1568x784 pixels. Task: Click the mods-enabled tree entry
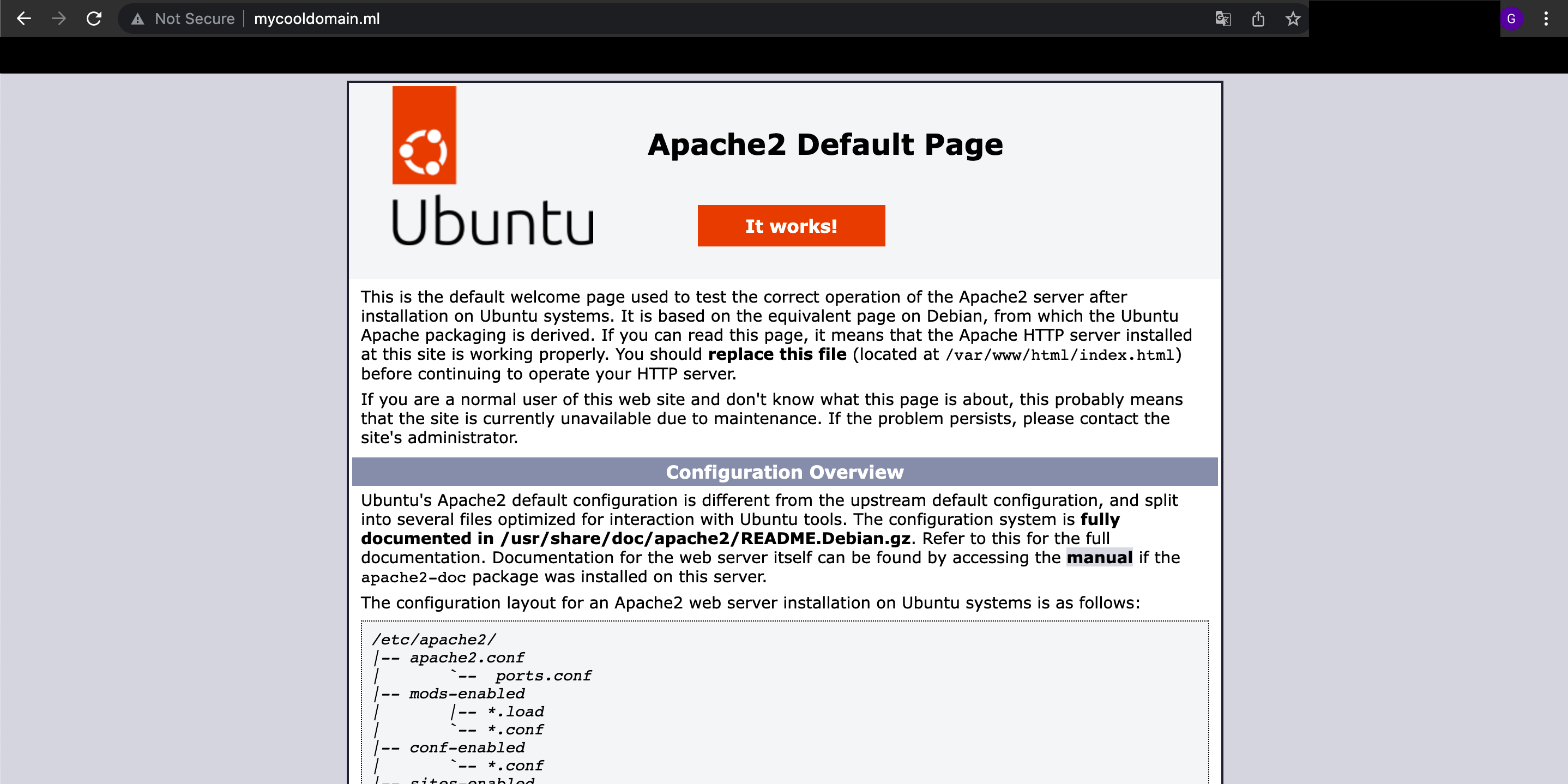467,694
